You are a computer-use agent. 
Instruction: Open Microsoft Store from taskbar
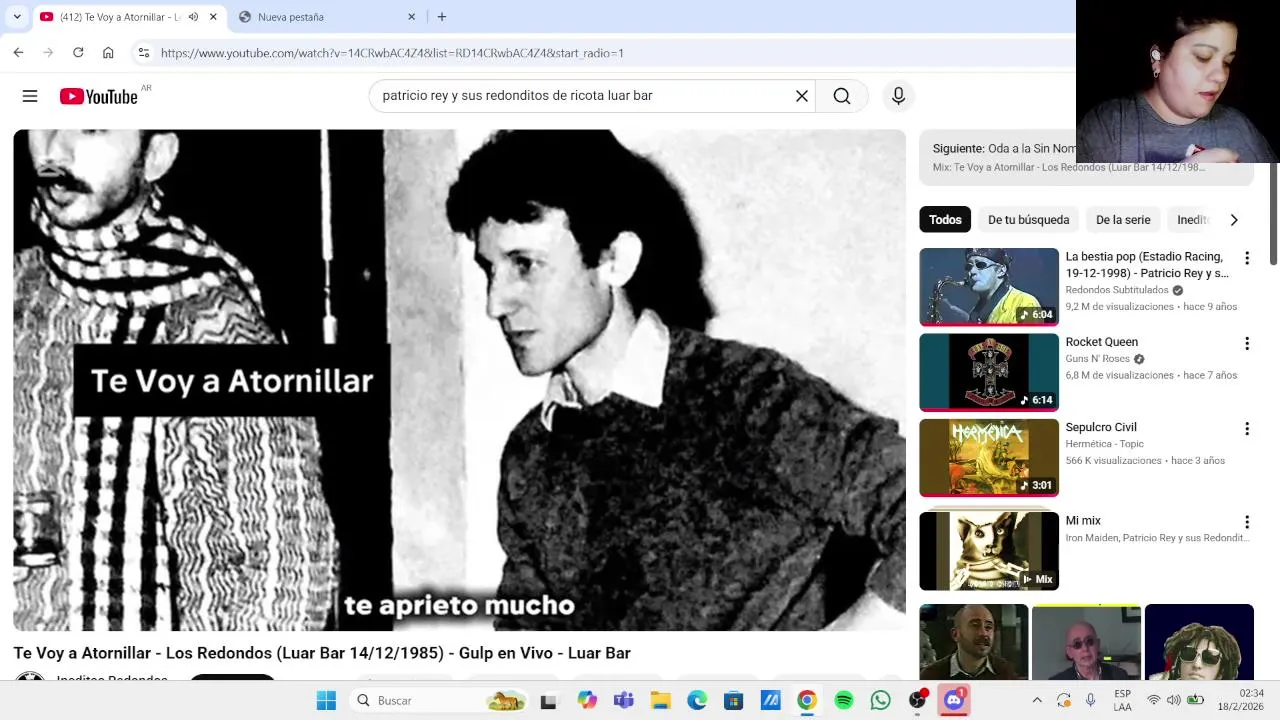tap(733, 701)
